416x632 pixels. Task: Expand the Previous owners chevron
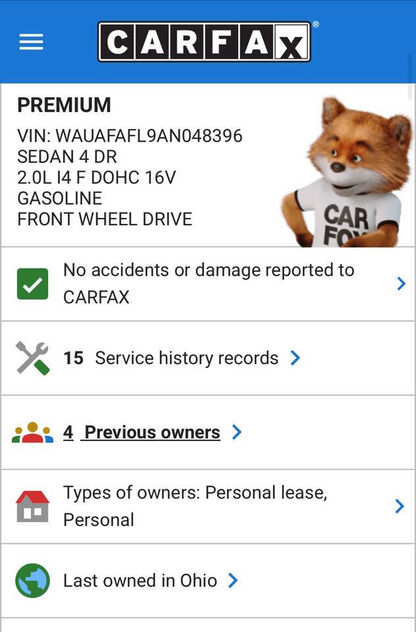(237, 432)
